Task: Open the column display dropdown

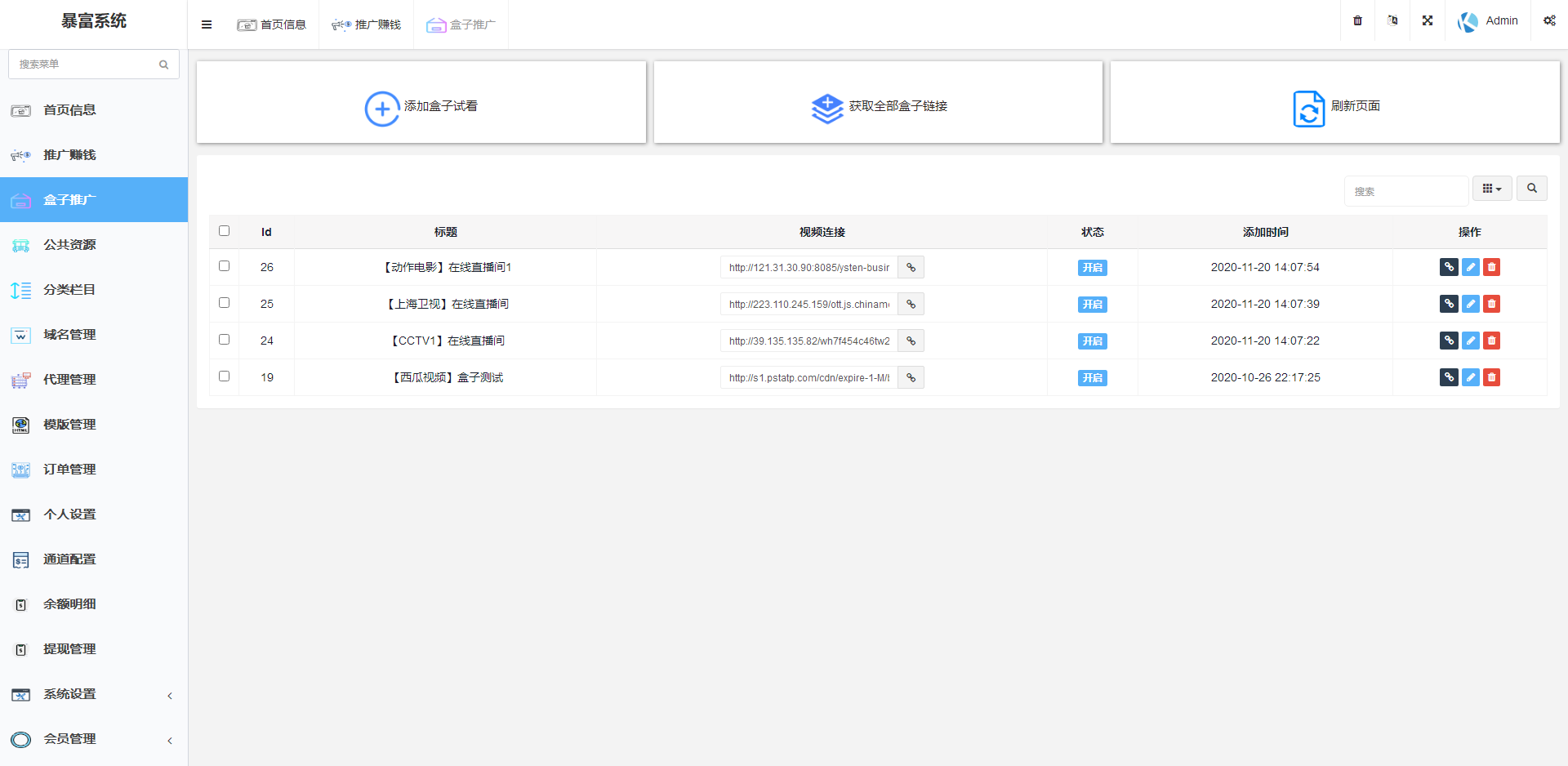Action: (x=1491, y=189)
